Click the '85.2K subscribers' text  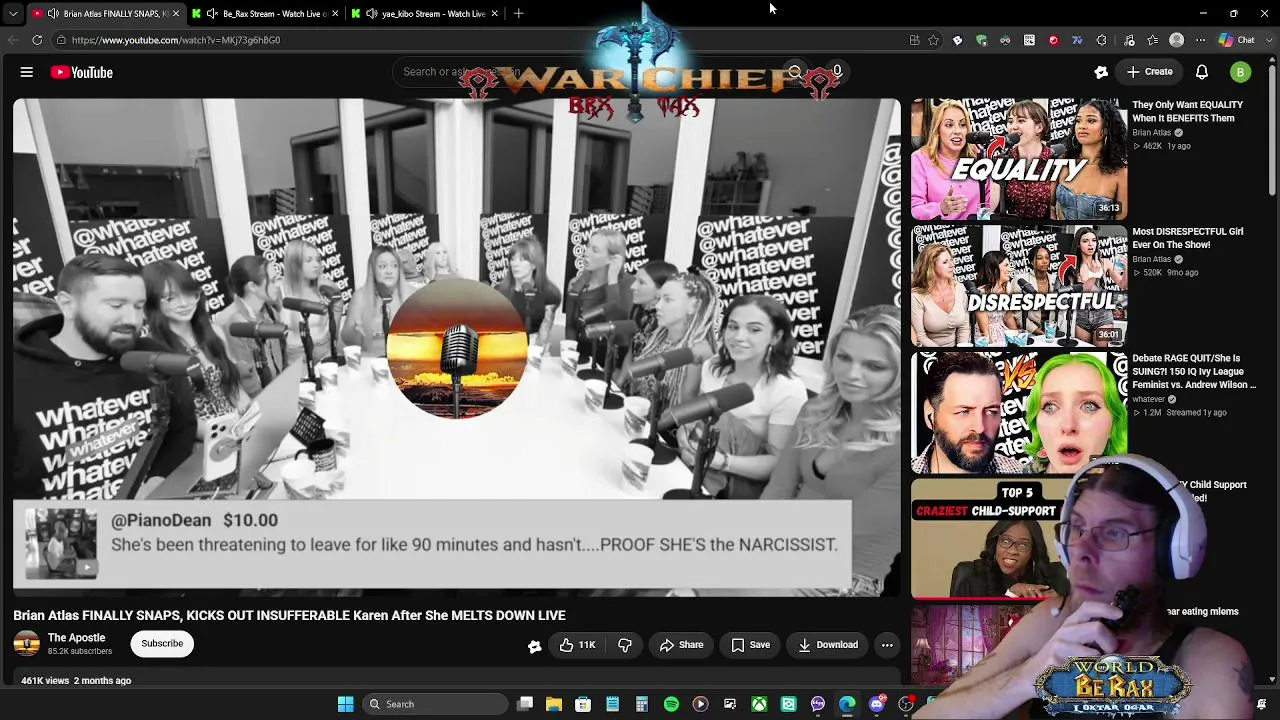[x=80, y=652]
